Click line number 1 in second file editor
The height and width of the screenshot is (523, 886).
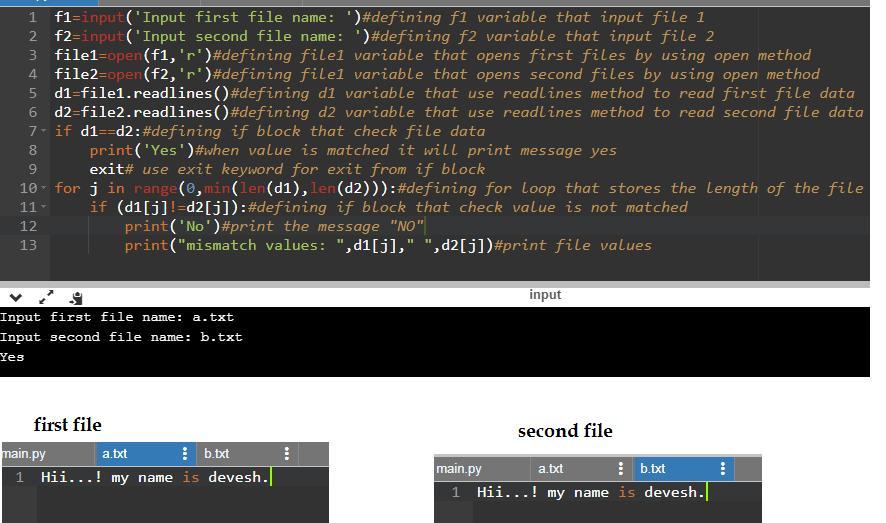(455, 493)
